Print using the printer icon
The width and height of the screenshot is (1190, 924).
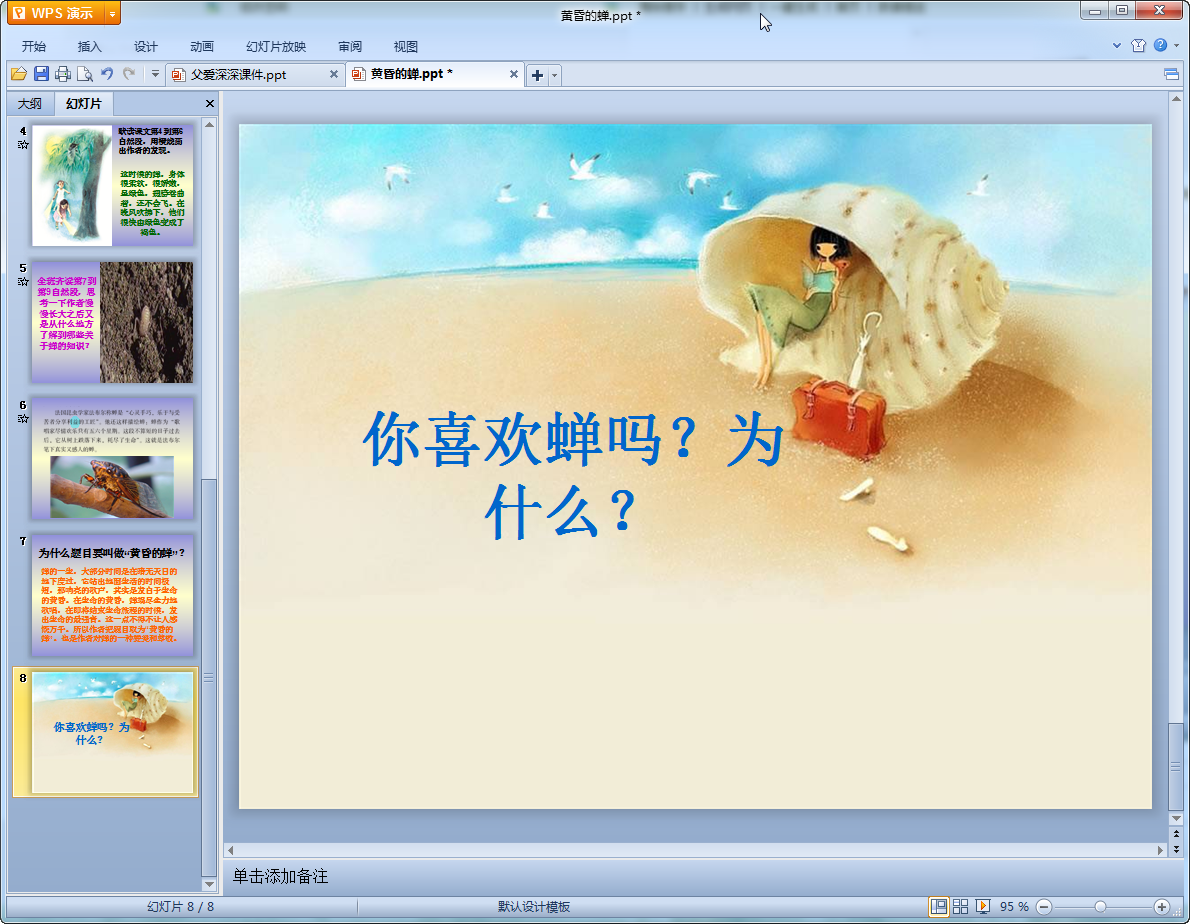pos(63,74)
